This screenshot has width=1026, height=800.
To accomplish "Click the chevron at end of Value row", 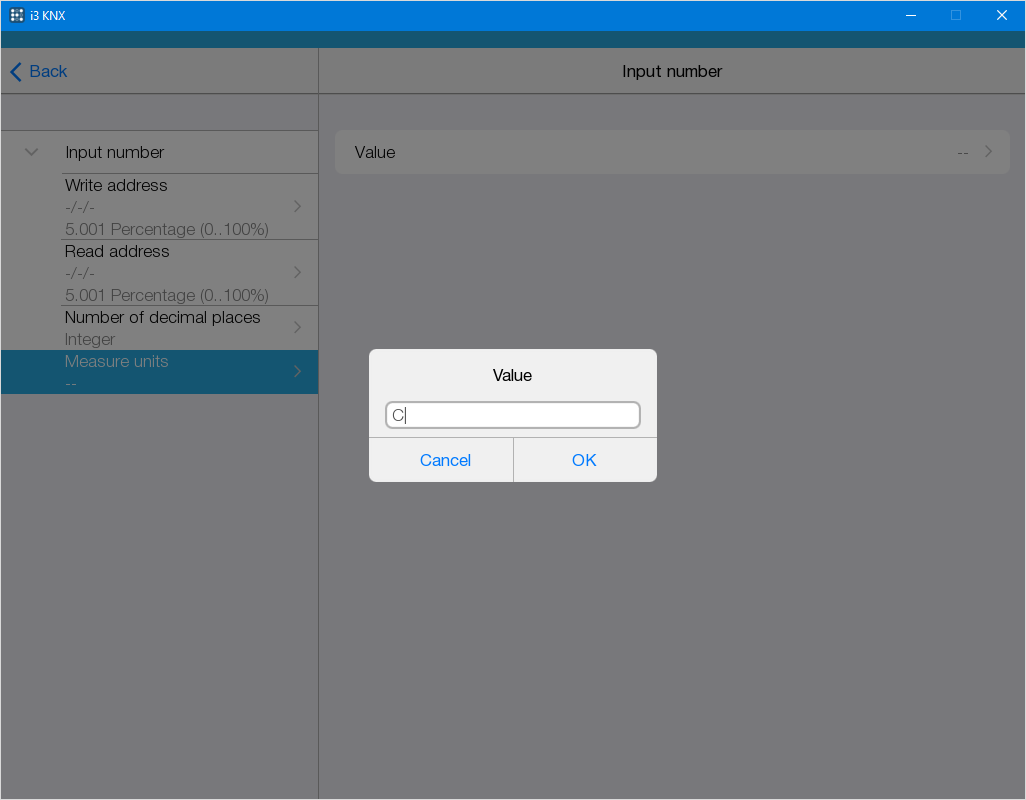I will (988, 152).
